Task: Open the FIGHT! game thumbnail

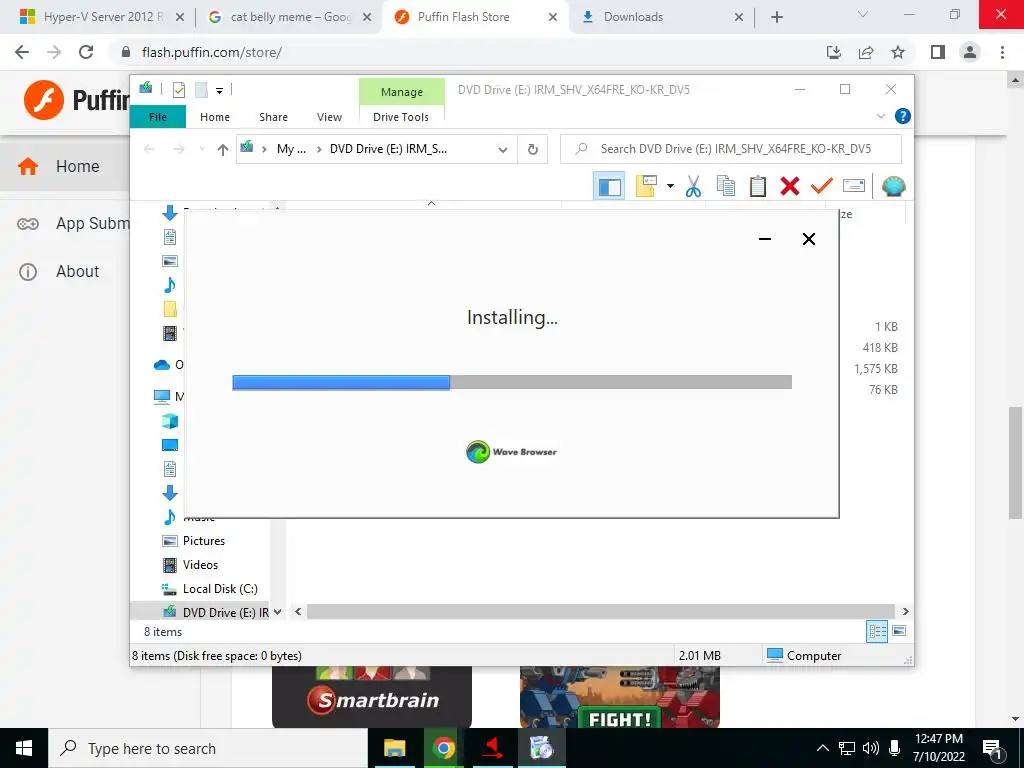Action: point(620,697)
